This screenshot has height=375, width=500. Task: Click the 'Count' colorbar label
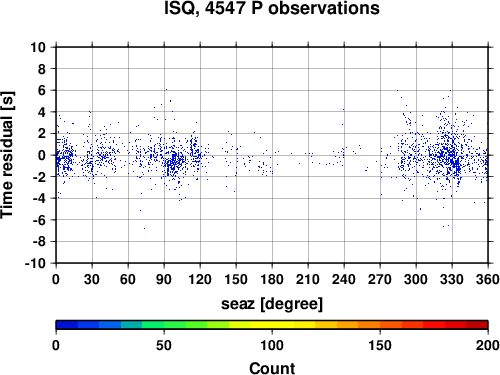(x=272, y=368)
